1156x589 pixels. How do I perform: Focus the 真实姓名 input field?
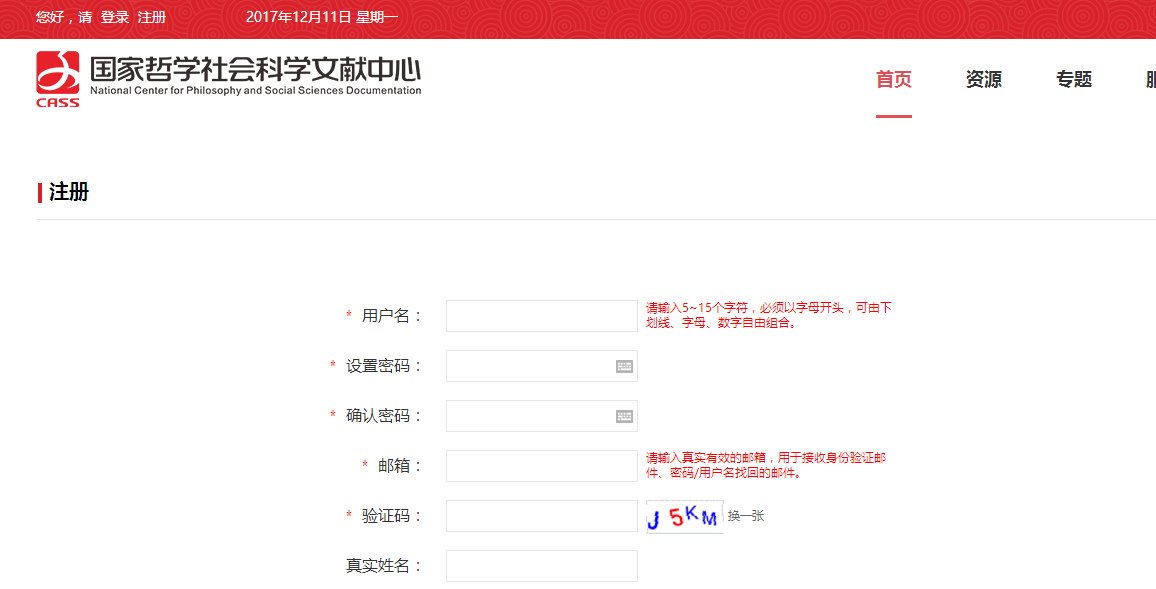click(540, 565)
